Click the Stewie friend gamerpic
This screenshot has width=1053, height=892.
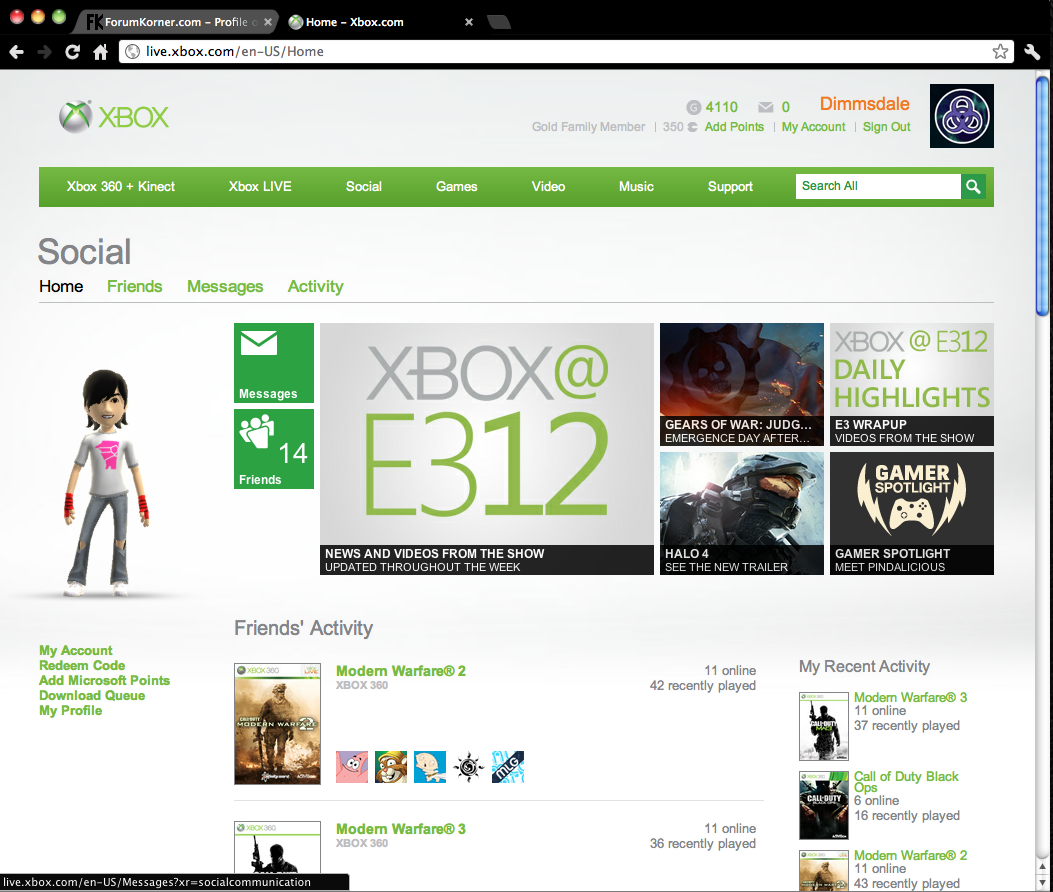pos(430,767)
